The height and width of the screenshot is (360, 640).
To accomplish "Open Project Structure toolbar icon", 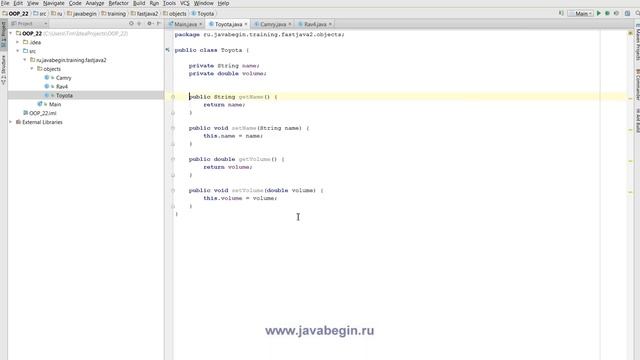I will point(627,13).
